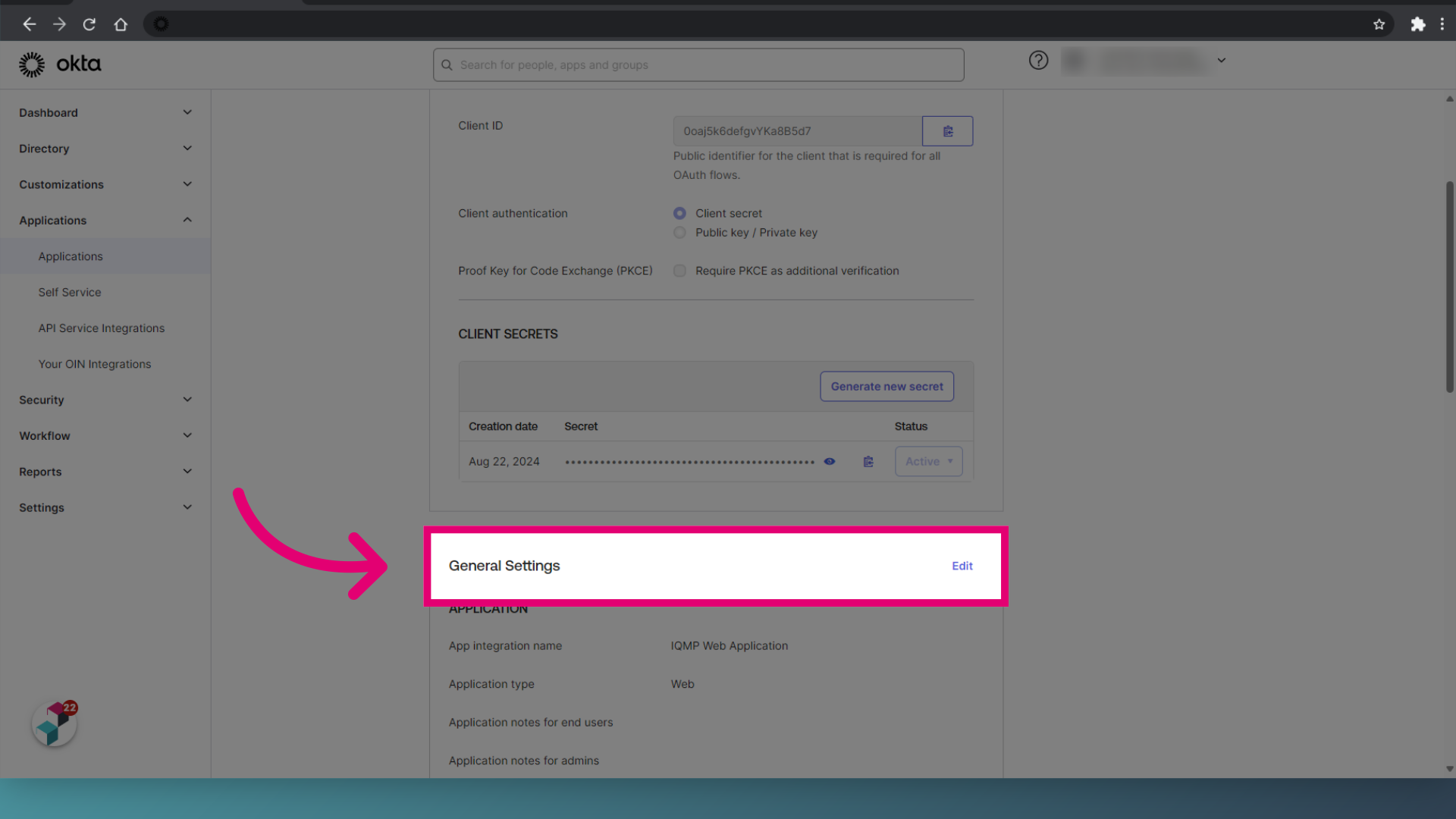The width and height of the screenshot is (1456, 819).
Task: Click the Aug 22, 2024 creation date
Action: tap(504, 462)
